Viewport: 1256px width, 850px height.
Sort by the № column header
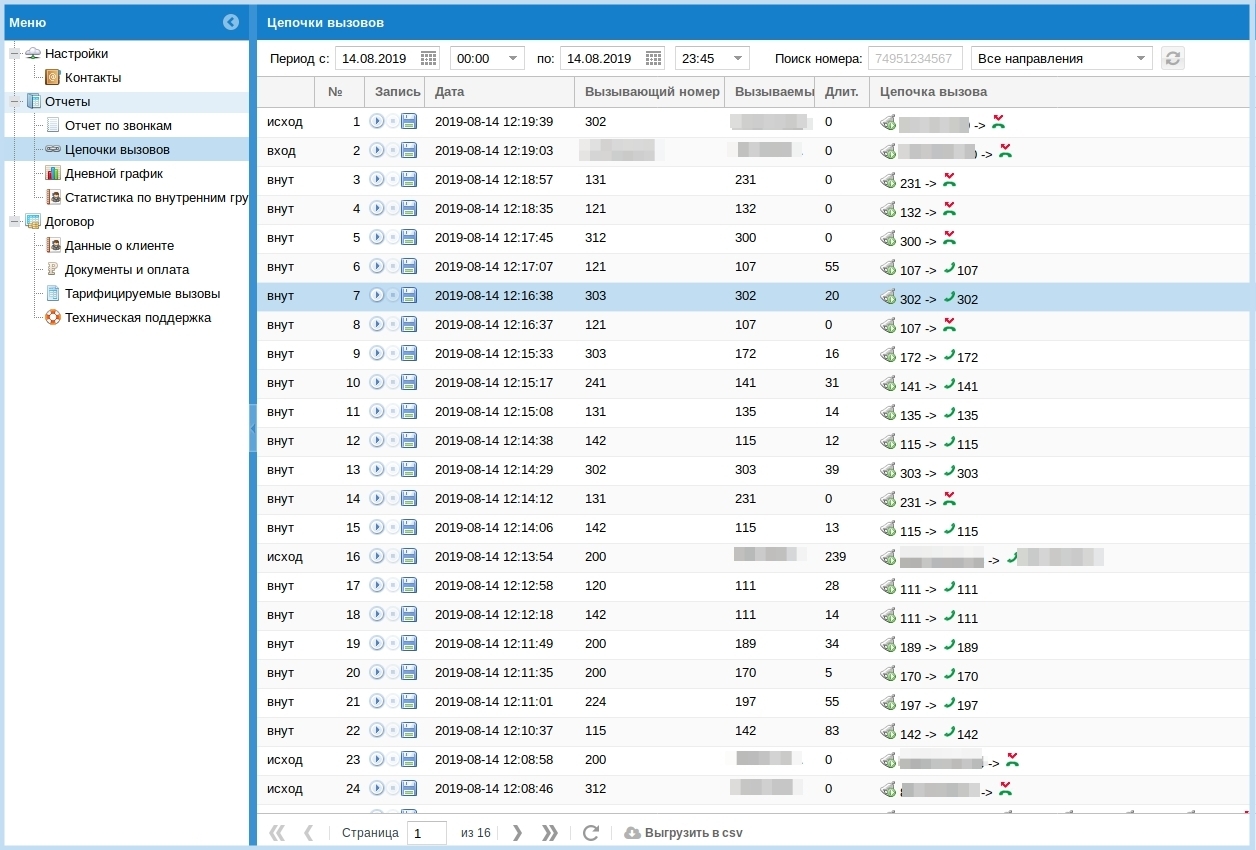pyautogui.click(x=340, y=92)
